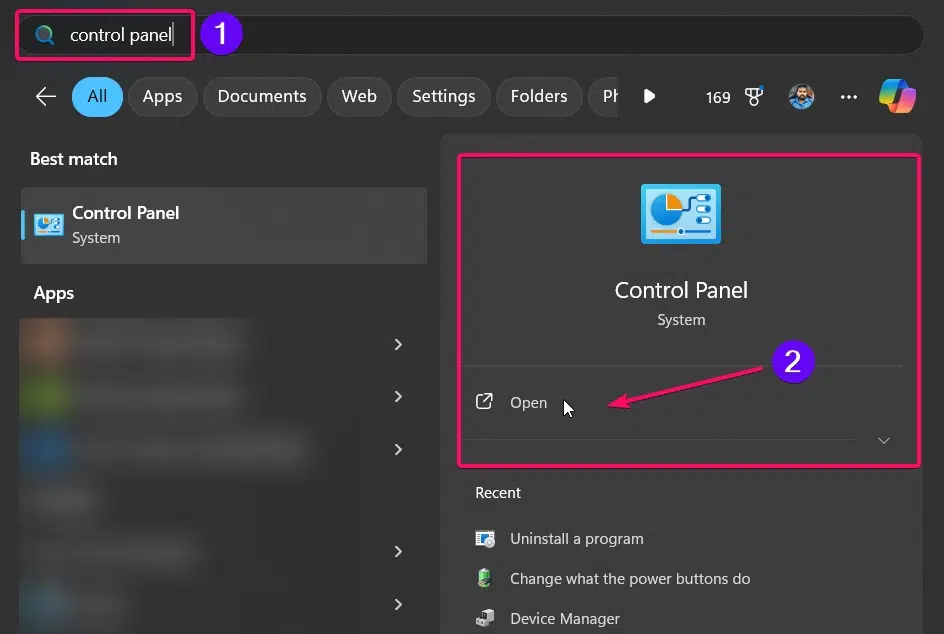The width and height of the screenshot is (944, 634).
Task: Click the Device Manager icon
Action: [485, 618]
